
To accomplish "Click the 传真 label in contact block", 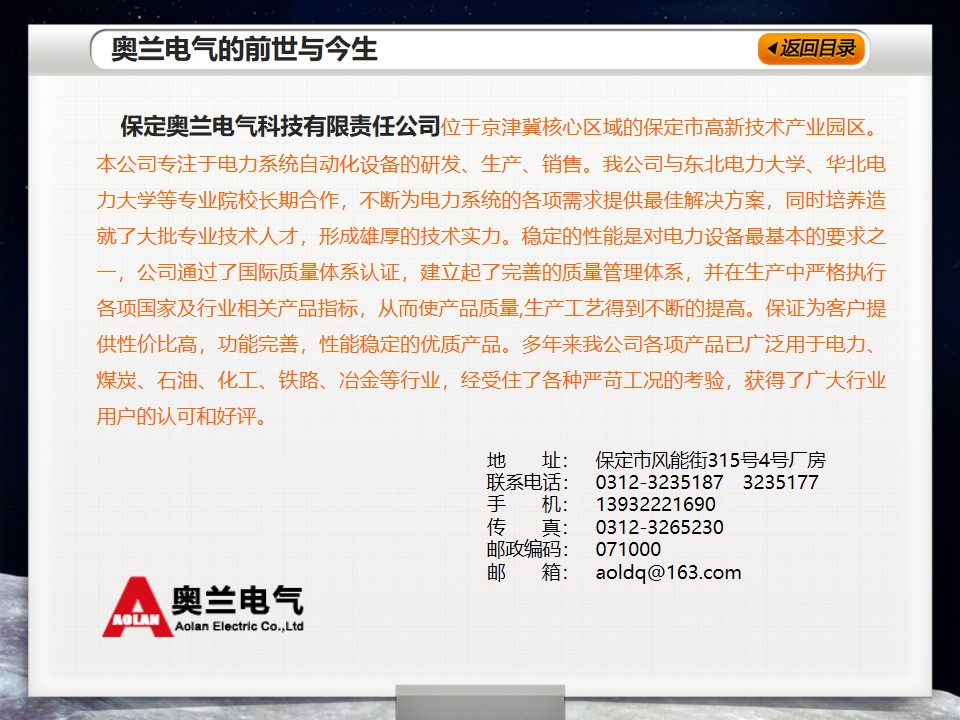I will coord(527,527).
